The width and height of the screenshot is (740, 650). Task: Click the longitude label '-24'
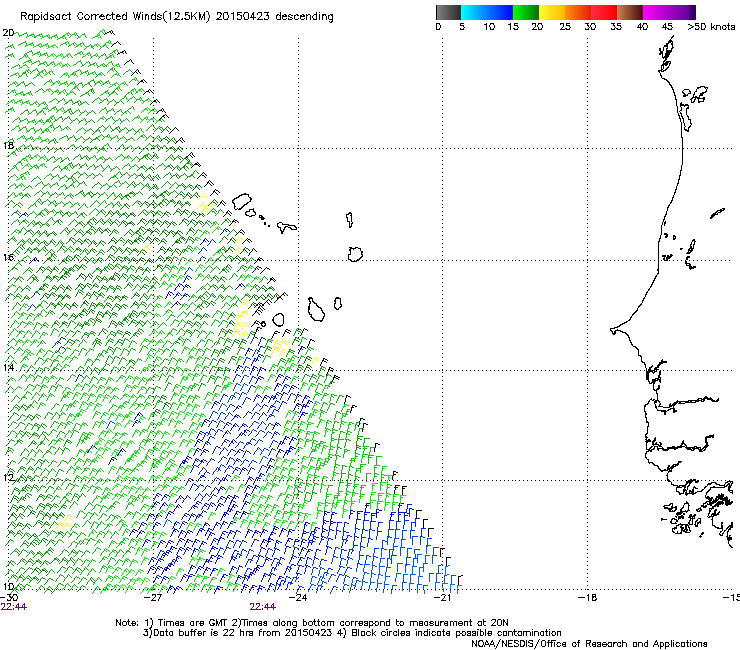click(298, 598)
